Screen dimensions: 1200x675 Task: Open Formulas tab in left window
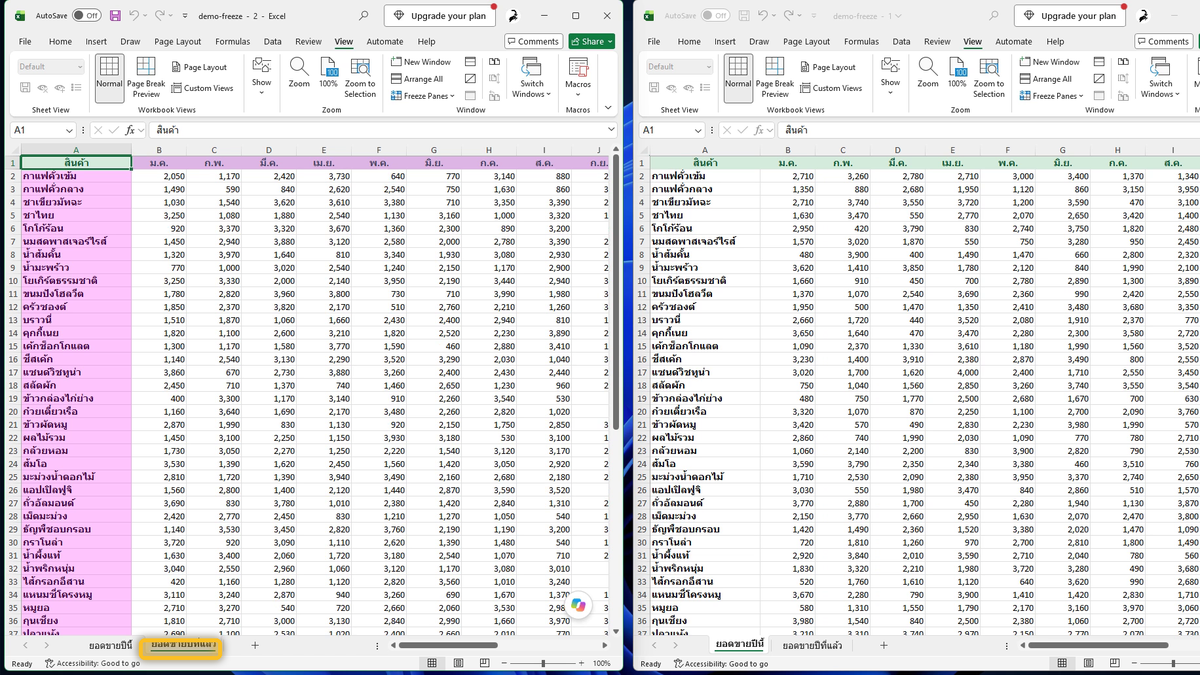click(233, 41)
